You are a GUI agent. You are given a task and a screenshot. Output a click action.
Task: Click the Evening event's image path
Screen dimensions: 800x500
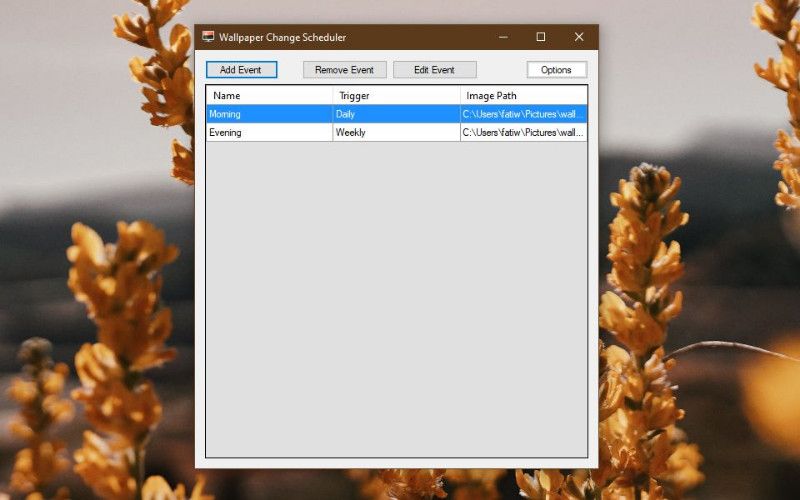pos(523,132)
